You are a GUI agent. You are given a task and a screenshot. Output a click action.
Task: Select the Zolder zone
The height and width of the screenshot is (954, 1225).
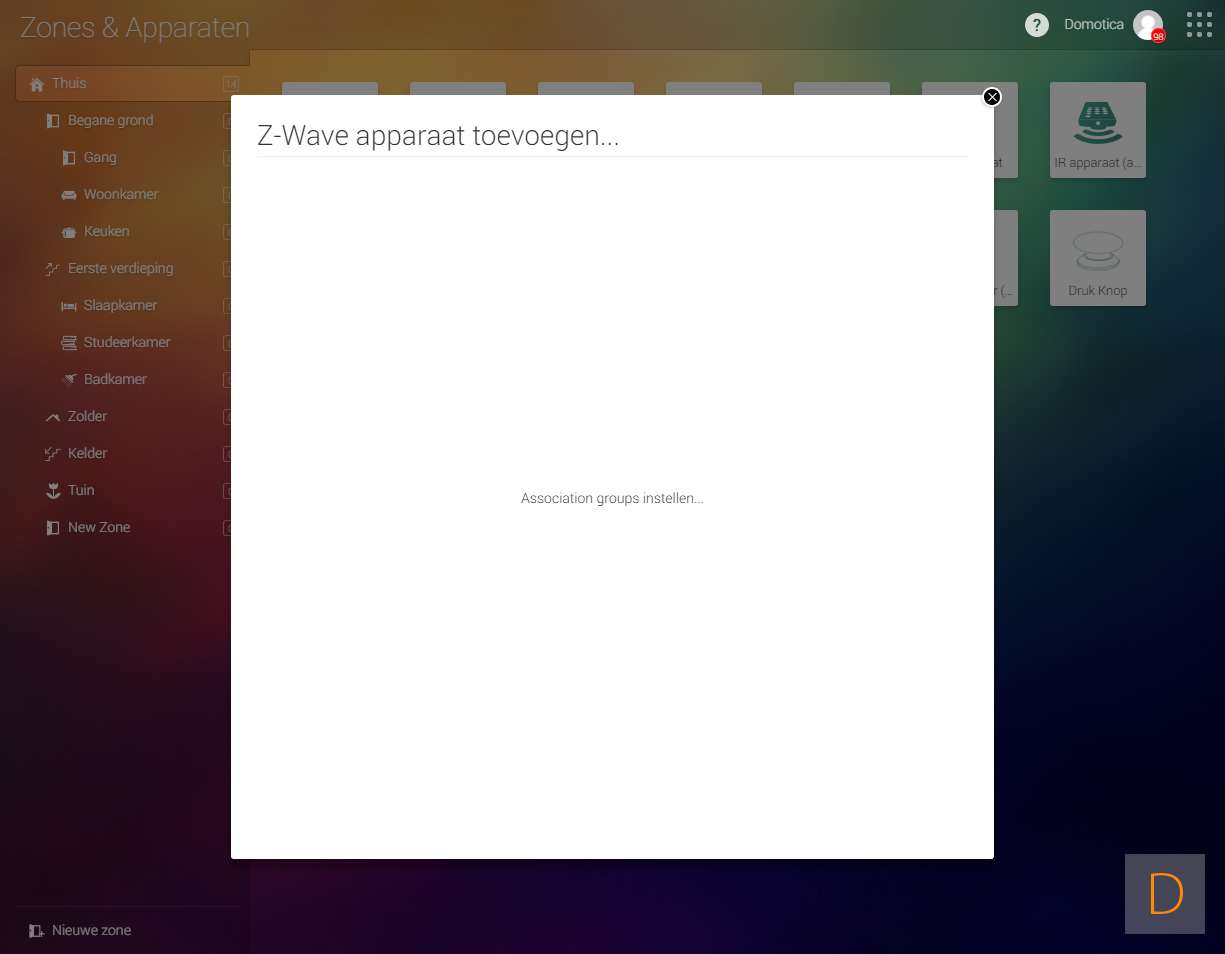(x=87, y=417)
